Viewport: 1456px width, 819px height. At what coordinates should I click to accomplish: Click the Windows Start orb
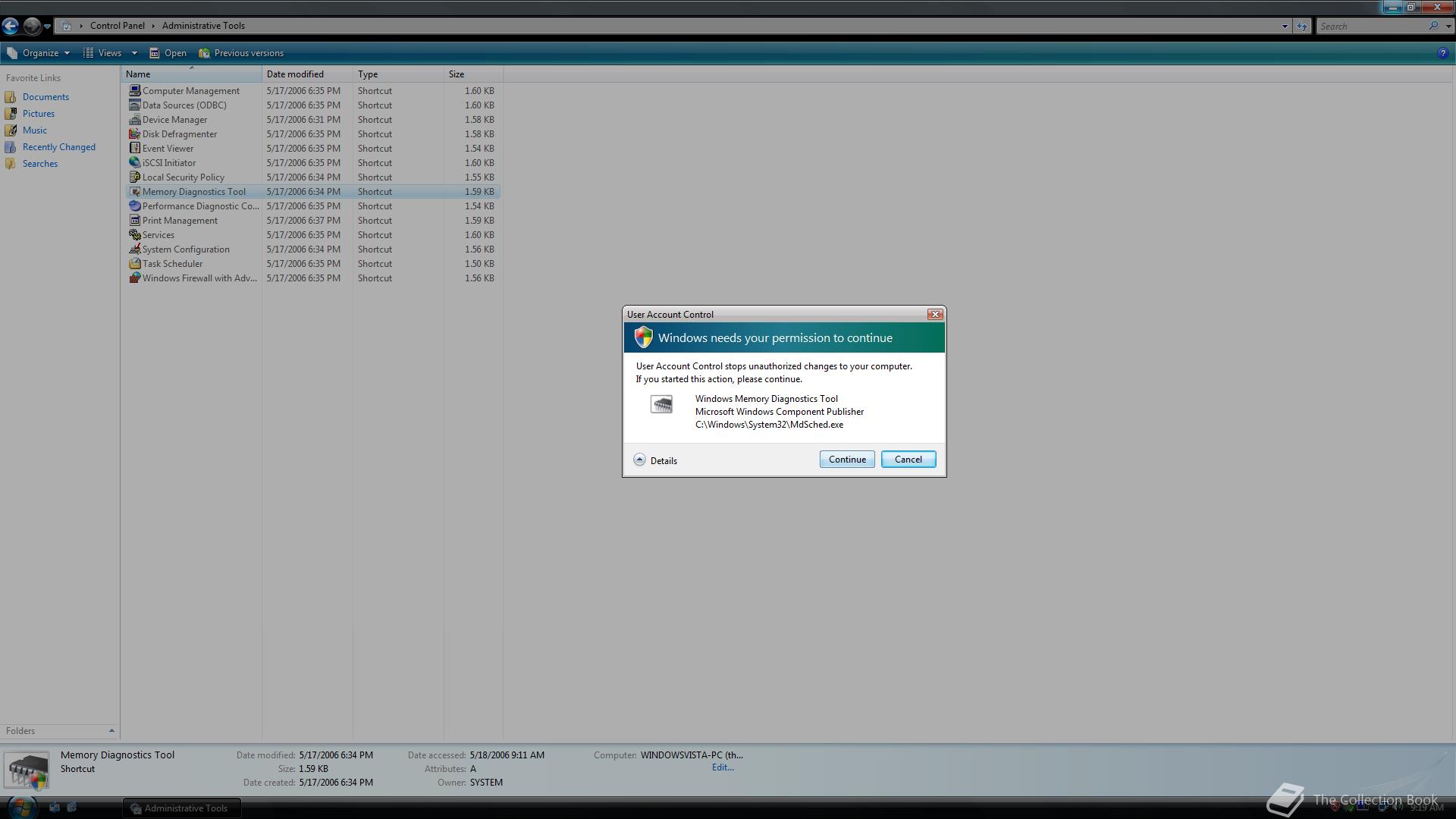point(21,807)
